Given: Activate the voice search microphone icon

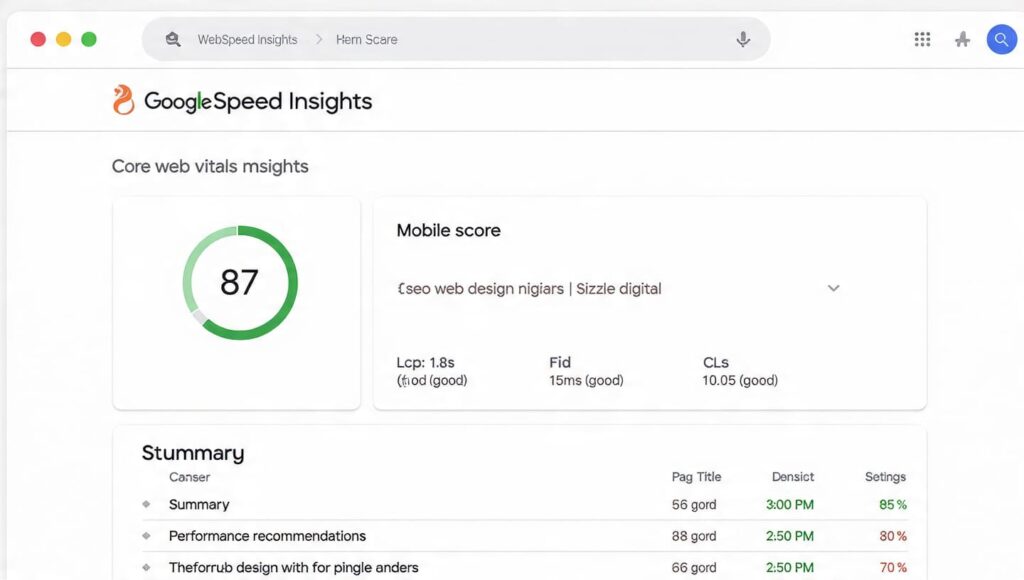Looking at the screenshot, I should coord(743,38).
